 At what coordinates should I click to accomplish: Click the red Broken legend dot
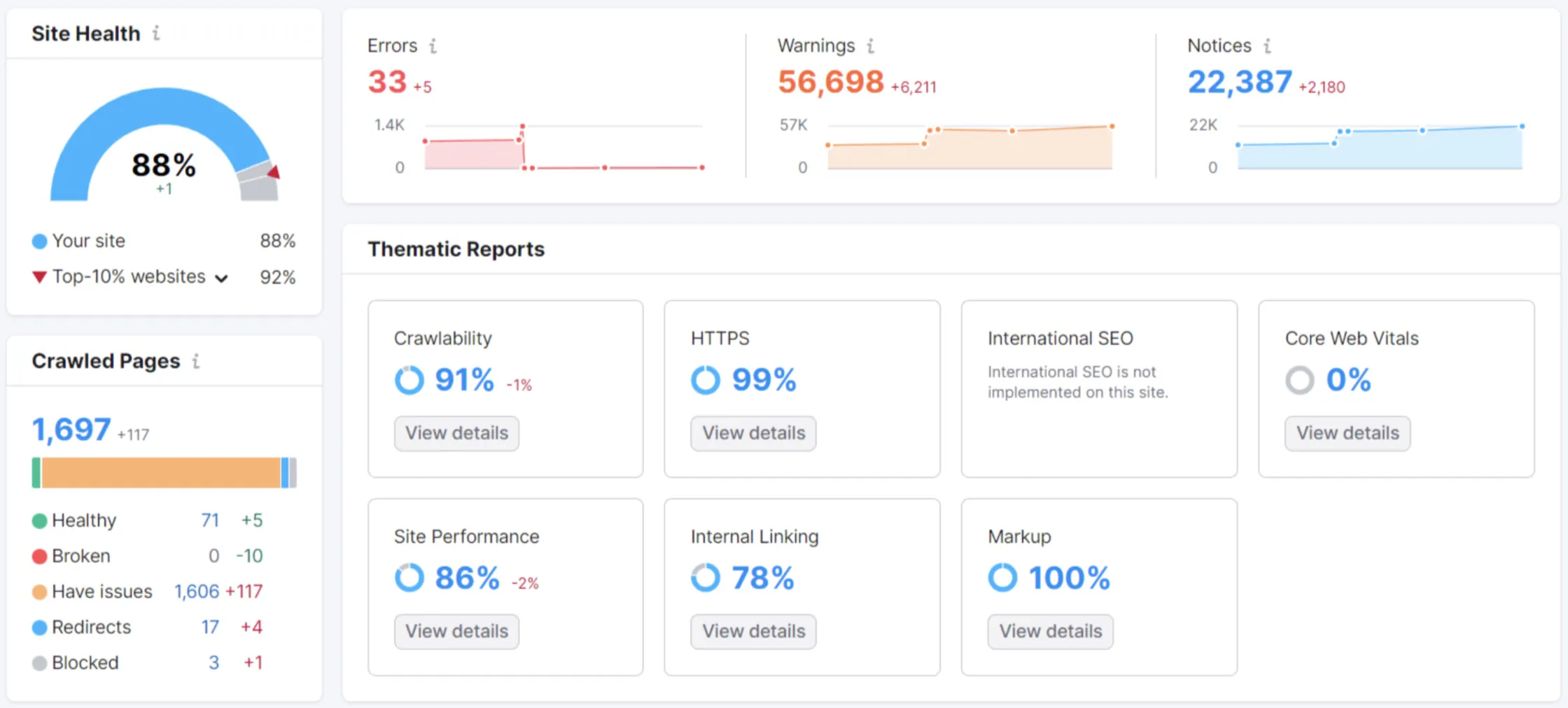coord(40,557)
